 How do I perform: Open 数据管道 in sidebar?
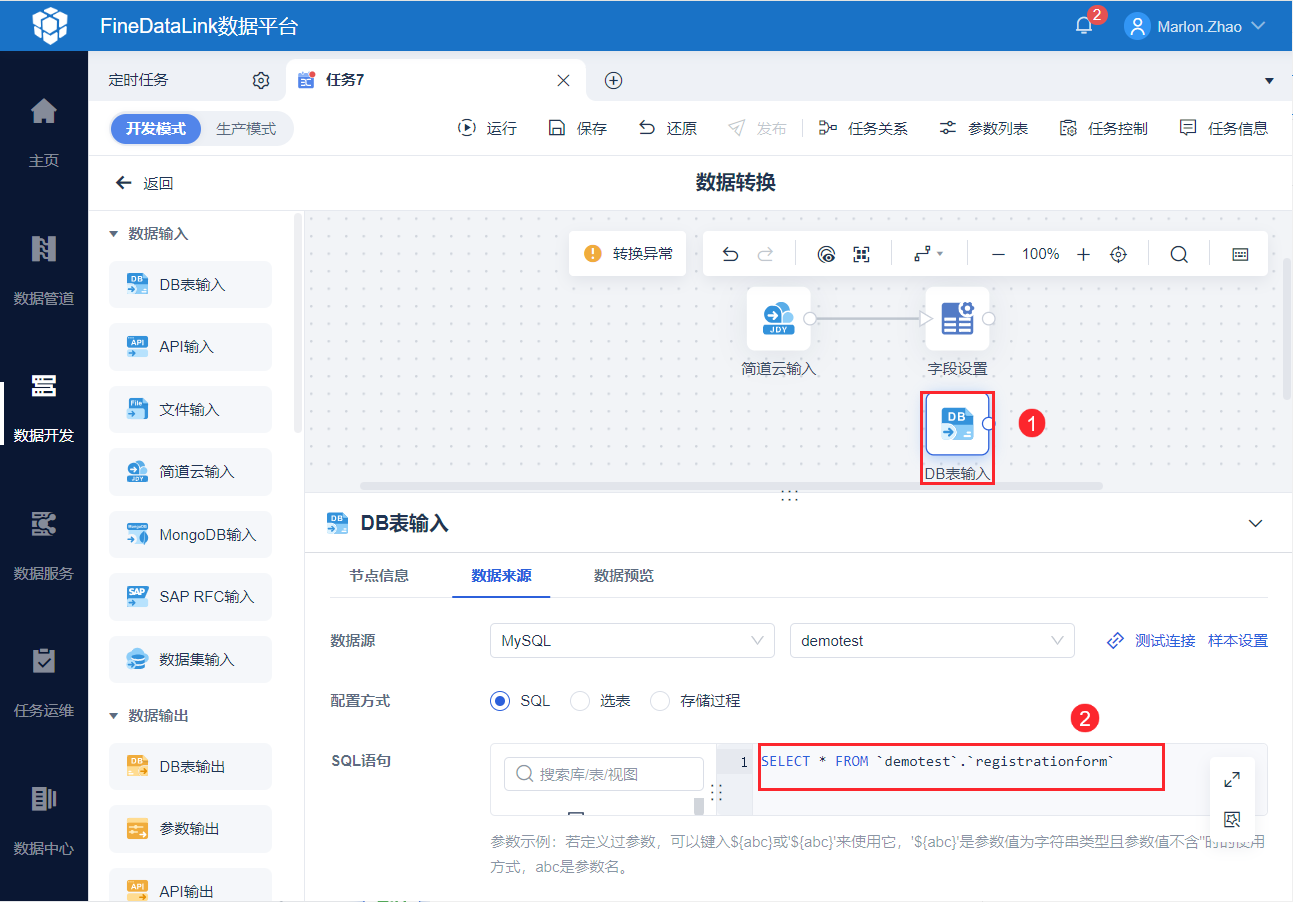click(44, 270)
